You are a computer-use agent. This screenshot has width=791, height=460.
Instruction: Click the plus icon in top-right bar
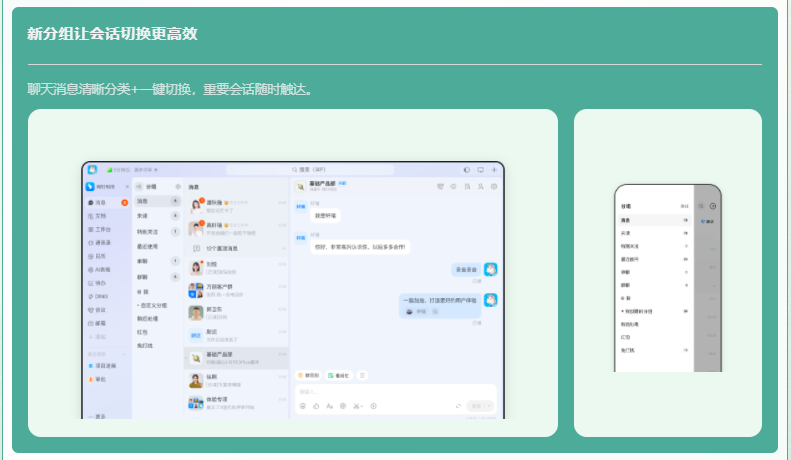(x=494, y=170)
